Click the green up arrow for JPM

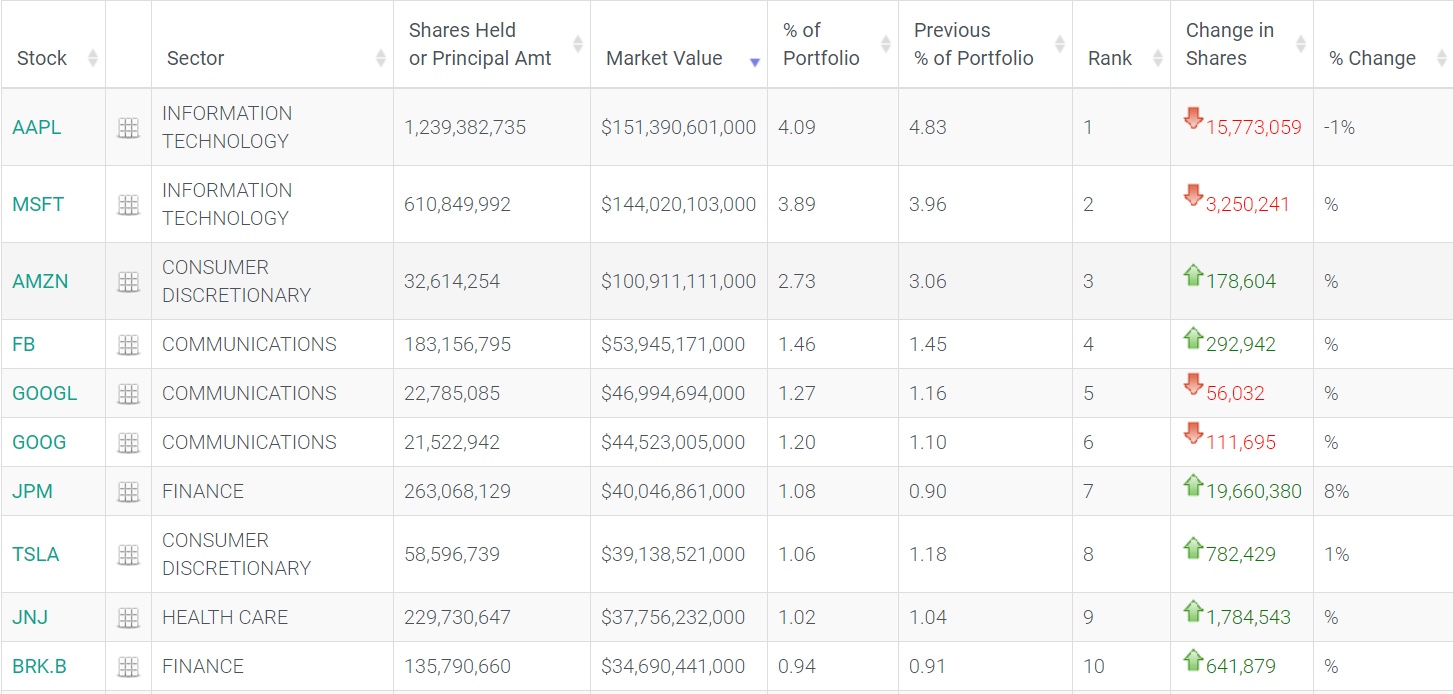(1193, 485)
